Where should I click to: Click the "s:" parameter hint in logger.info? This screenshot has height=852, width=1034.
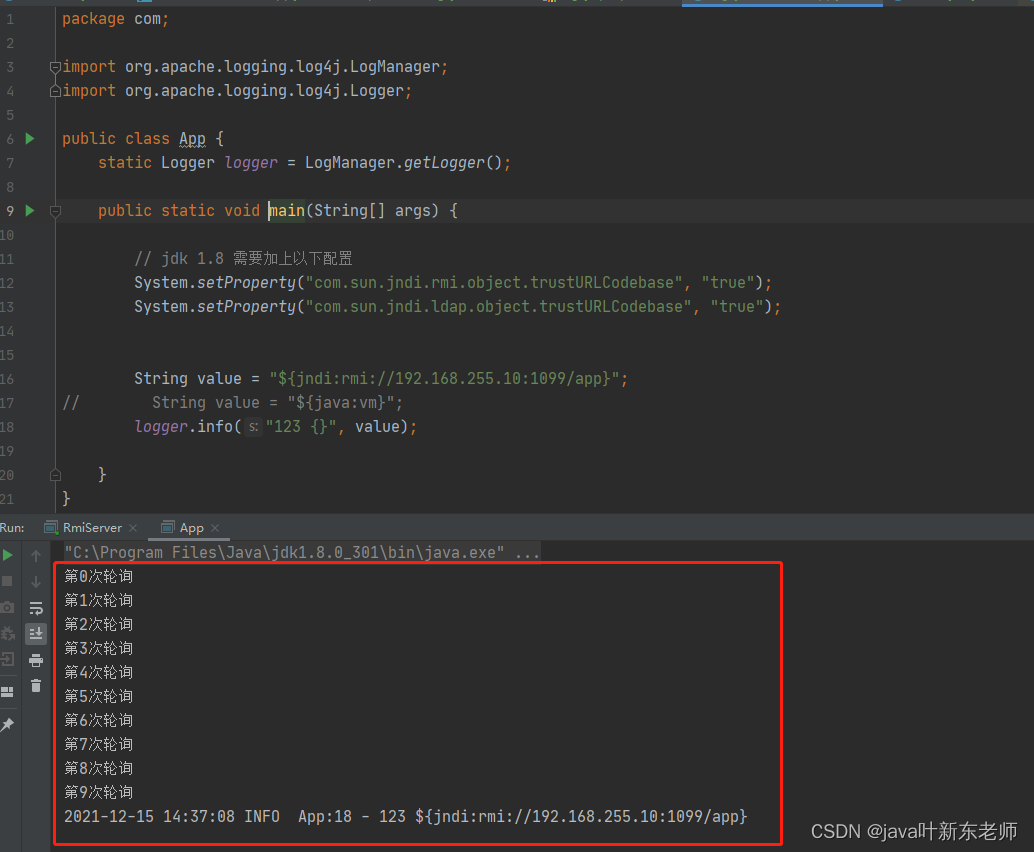254,427
